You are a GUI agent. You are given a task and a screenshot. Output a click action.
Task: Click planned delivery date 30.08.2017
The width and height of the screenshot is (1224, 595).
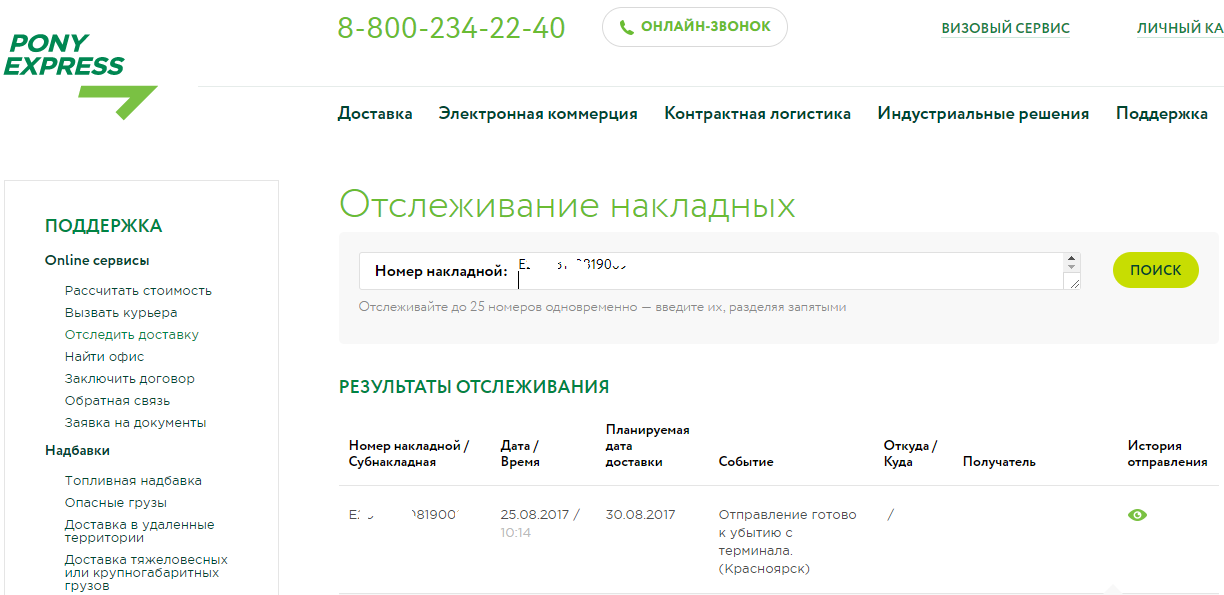640,515
